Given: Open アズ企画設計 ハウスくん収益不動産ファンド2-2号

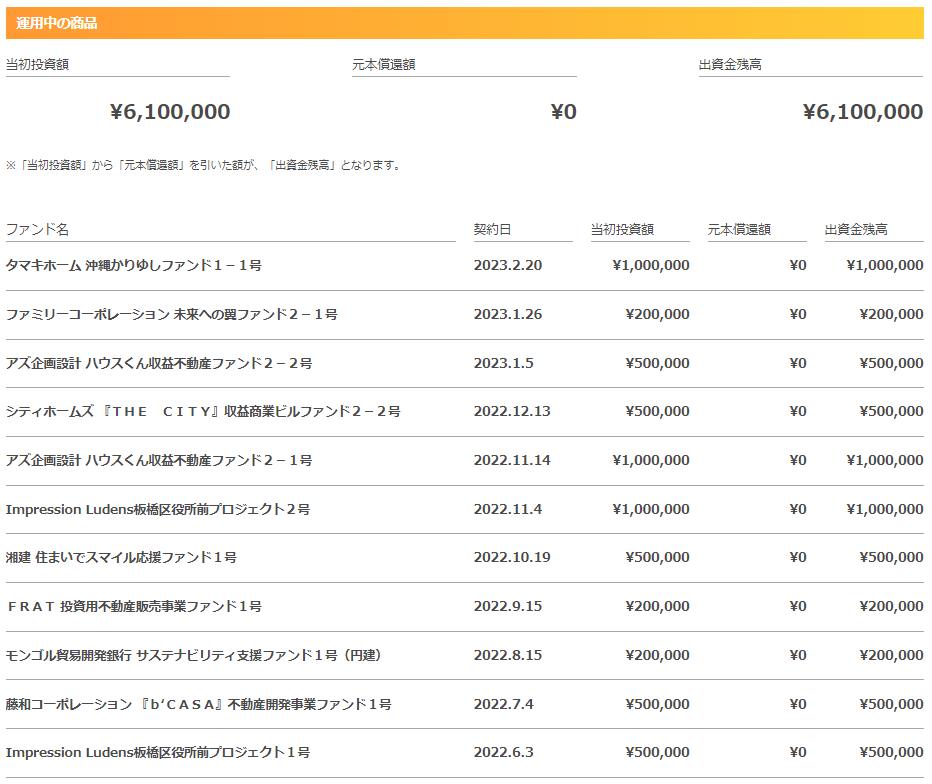Looking at the screenshot, I should (159, 363).
